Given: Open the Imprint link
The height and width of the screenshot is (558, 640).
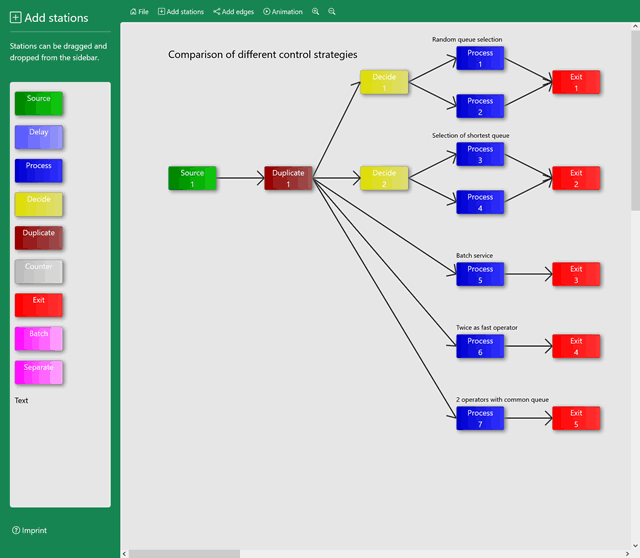Looking at the screenshot, I should click(30, 530).
